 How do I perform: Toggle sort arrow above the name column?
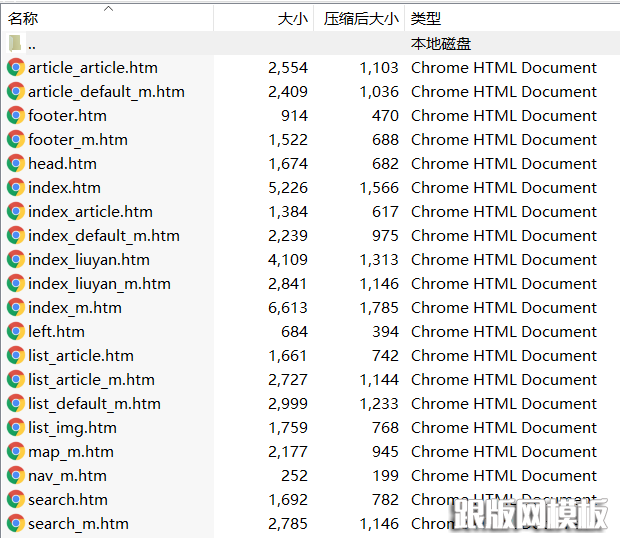(x=108, y=9)
